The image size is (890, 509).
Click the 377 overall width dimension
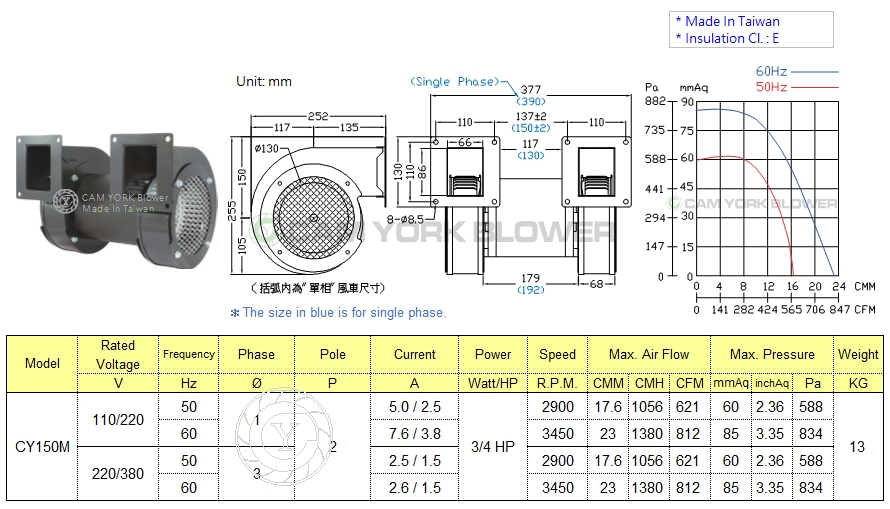pos(531,90)
